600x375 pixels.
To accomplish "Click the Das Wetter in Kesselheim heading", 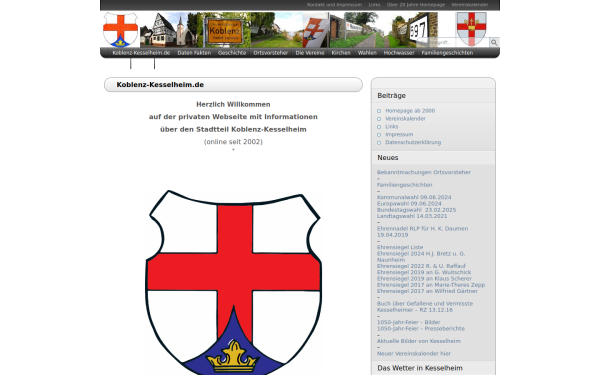I will [420, 368].
